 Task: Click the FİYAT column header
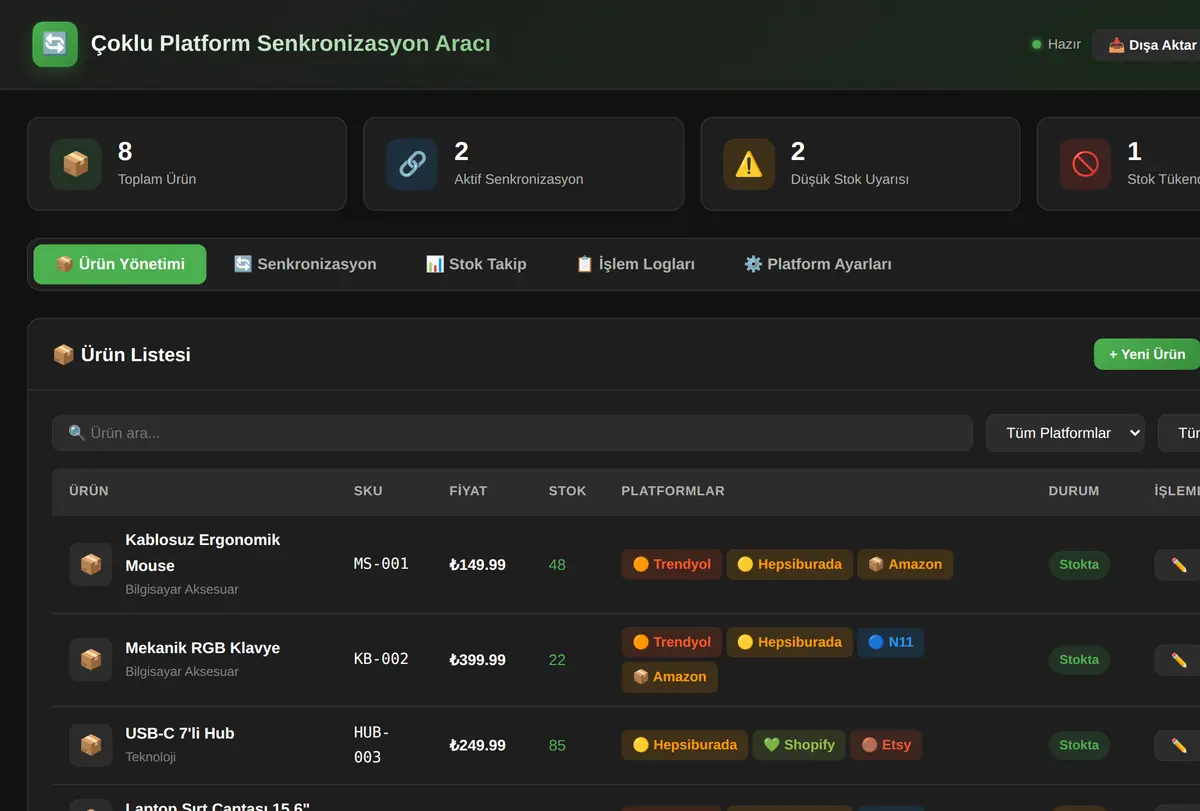(x=468, y=491)
